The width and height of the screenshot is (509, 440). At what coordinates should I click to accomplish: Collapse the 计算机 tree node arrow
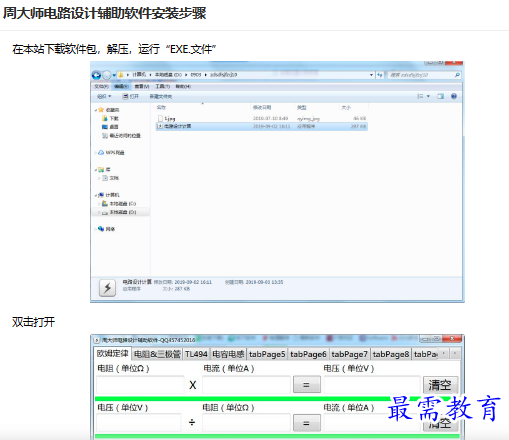pos(96,195)
